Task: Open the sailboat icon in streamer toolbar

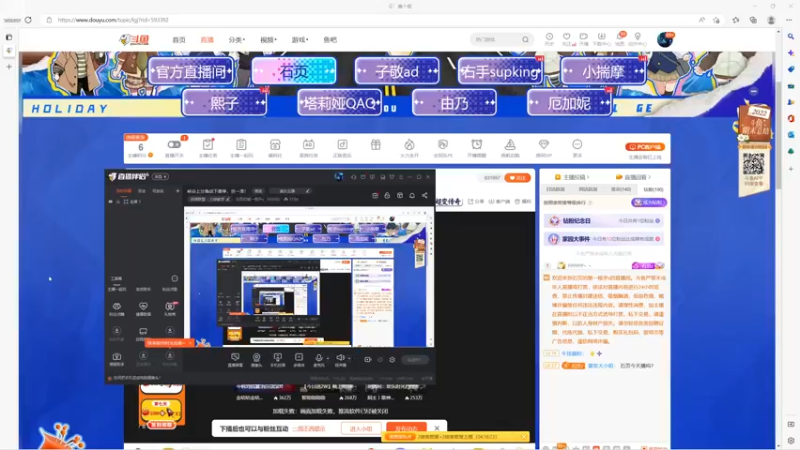Action: point(510,145)
